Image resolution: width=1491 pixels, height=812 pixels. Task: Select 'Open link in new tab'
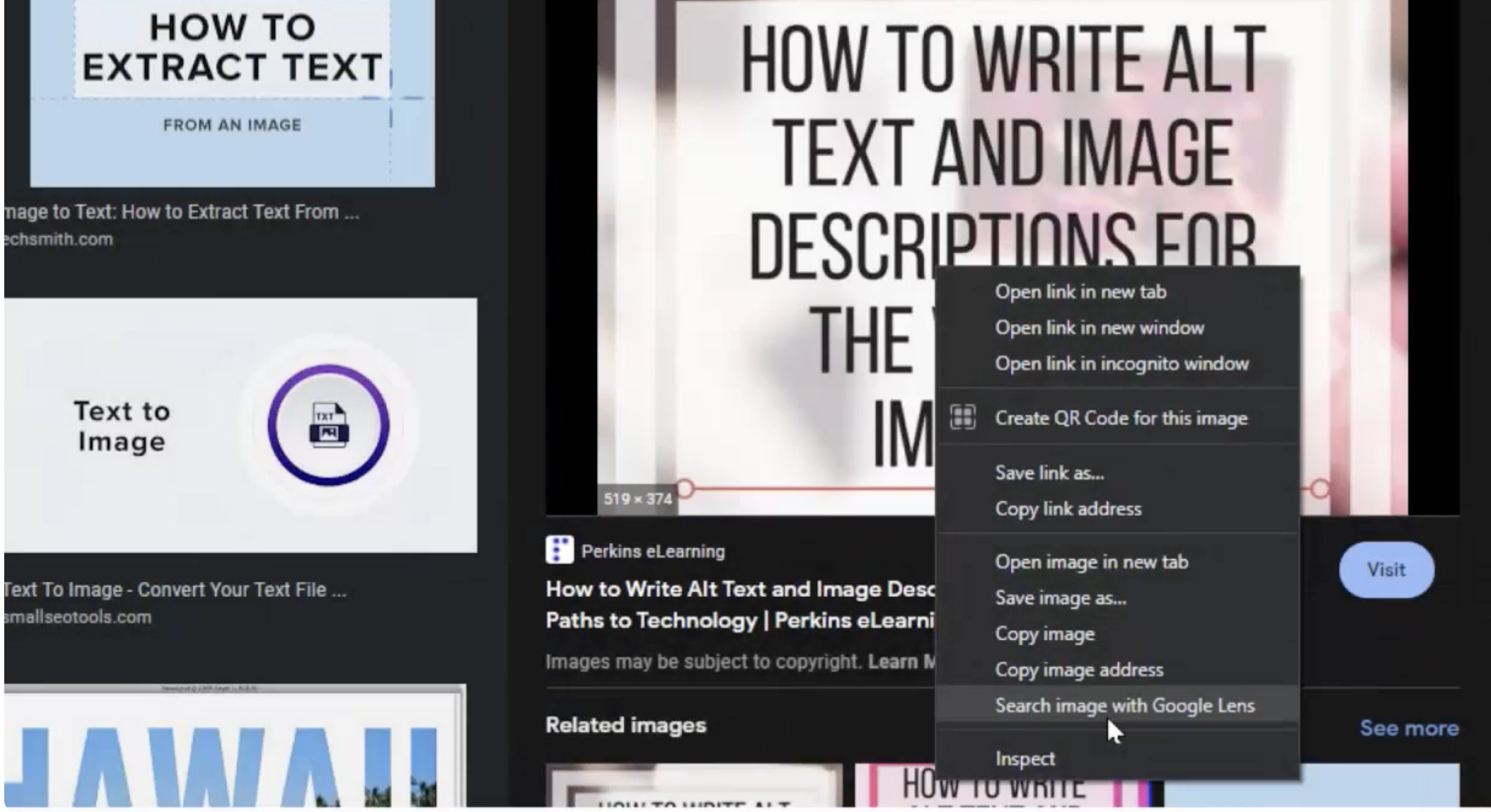[x=1080, y=291]
